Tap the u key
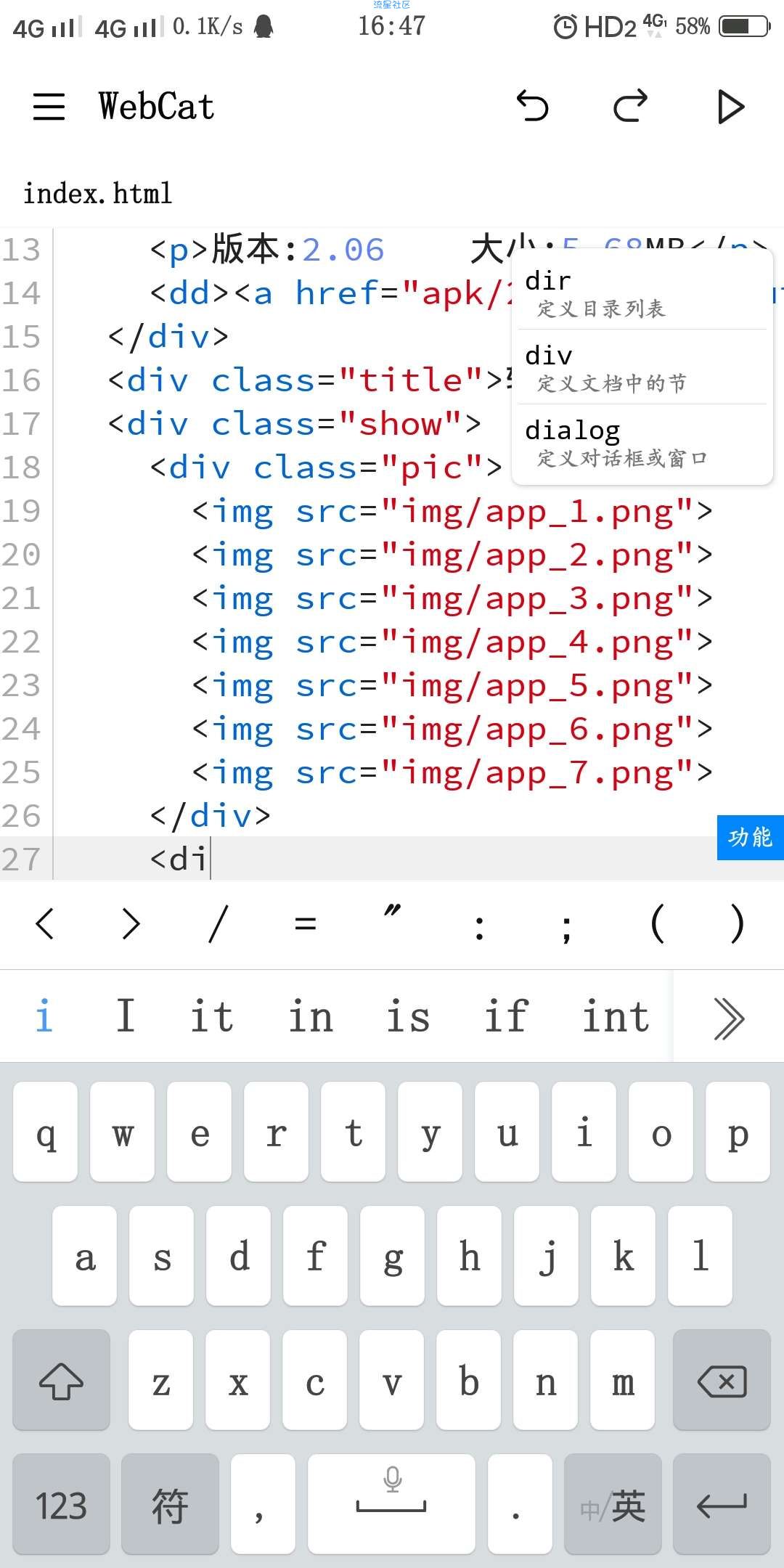Screen dimensions: 784x1568 (507, 1132)
